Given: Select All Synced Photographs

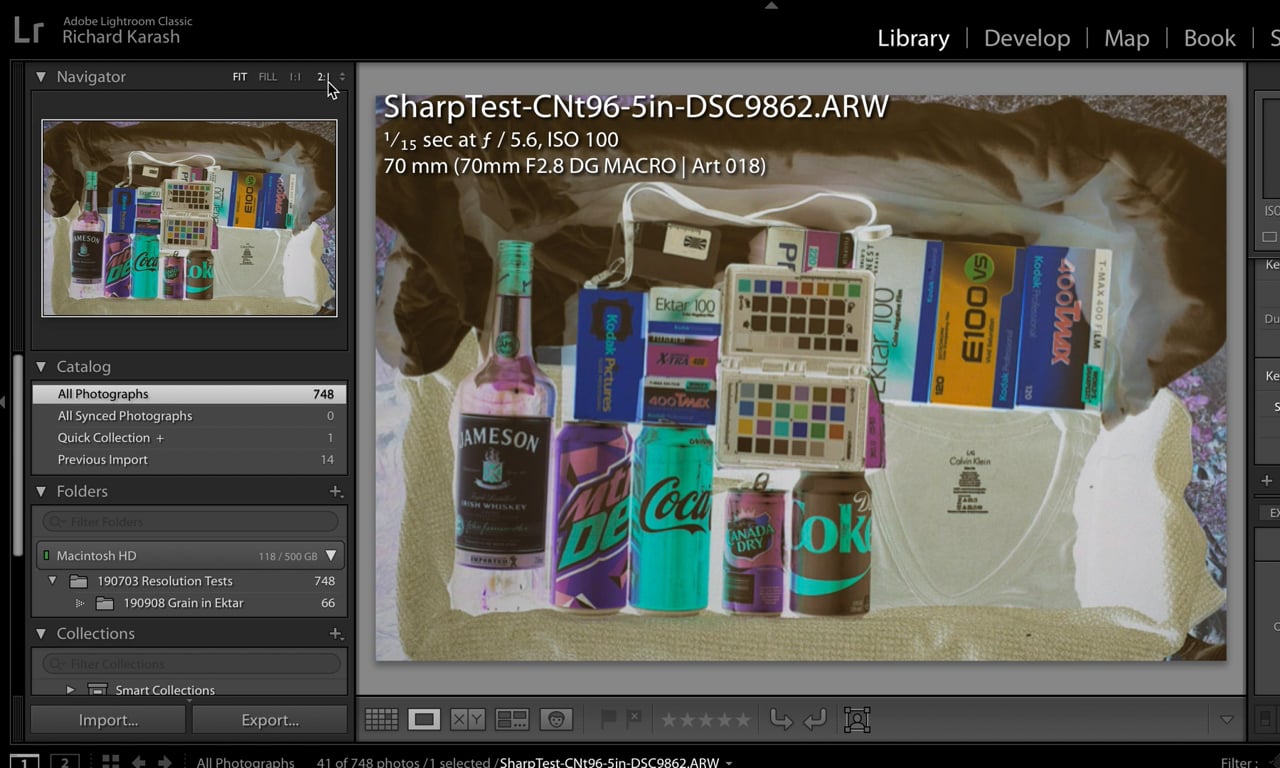Looking at the screenshot, I should [190, 416].
